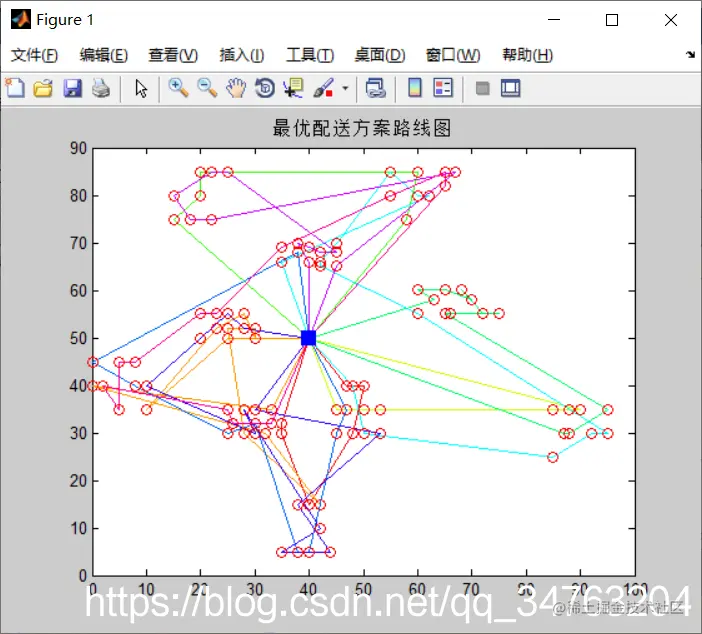The width and height of the screenshot is (702, 634).
Task: Open the 编辑(E) menu
Action: (x=104, y=55)
